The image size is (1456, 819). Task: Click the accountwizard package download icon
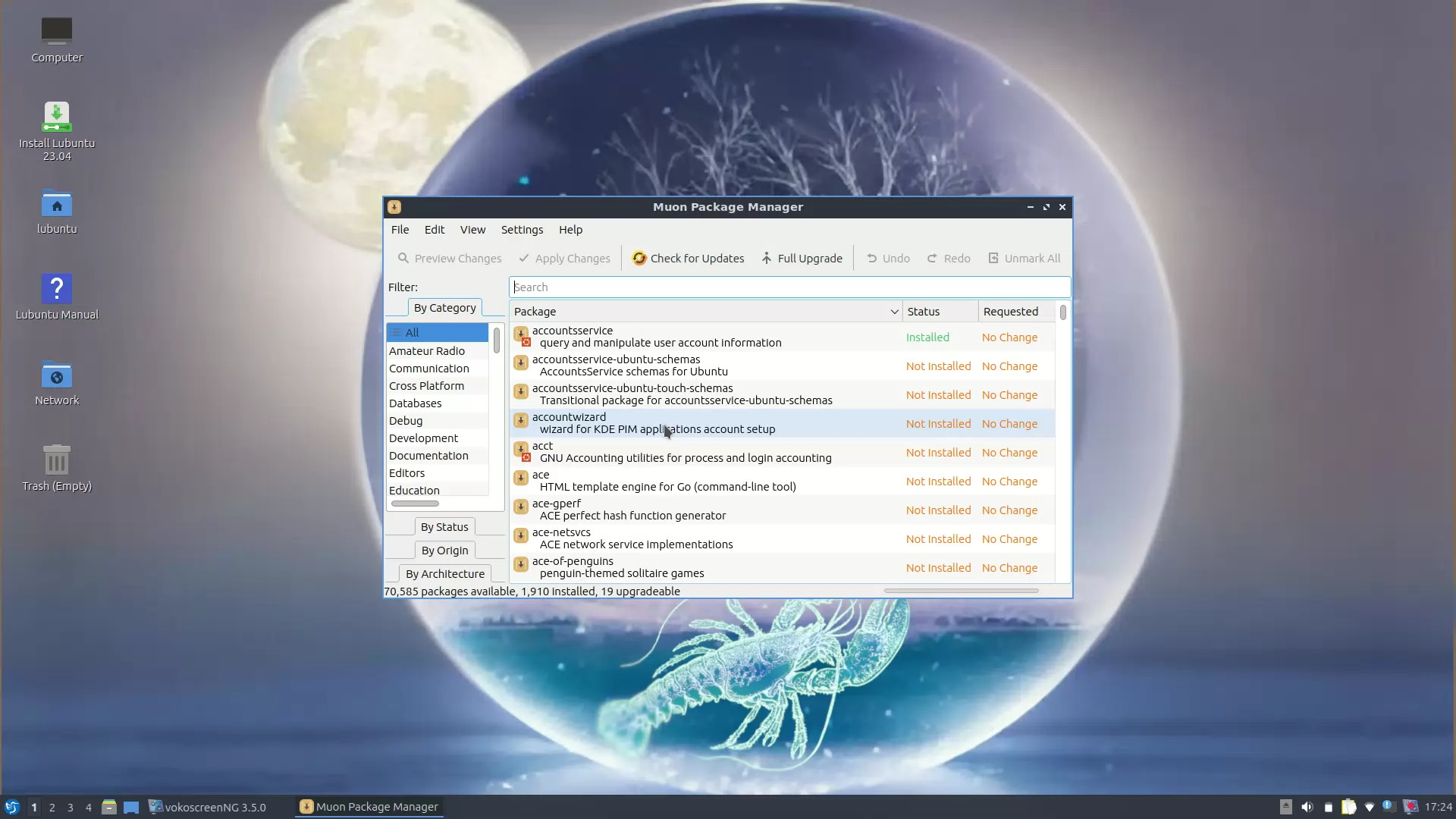(521, 420)
